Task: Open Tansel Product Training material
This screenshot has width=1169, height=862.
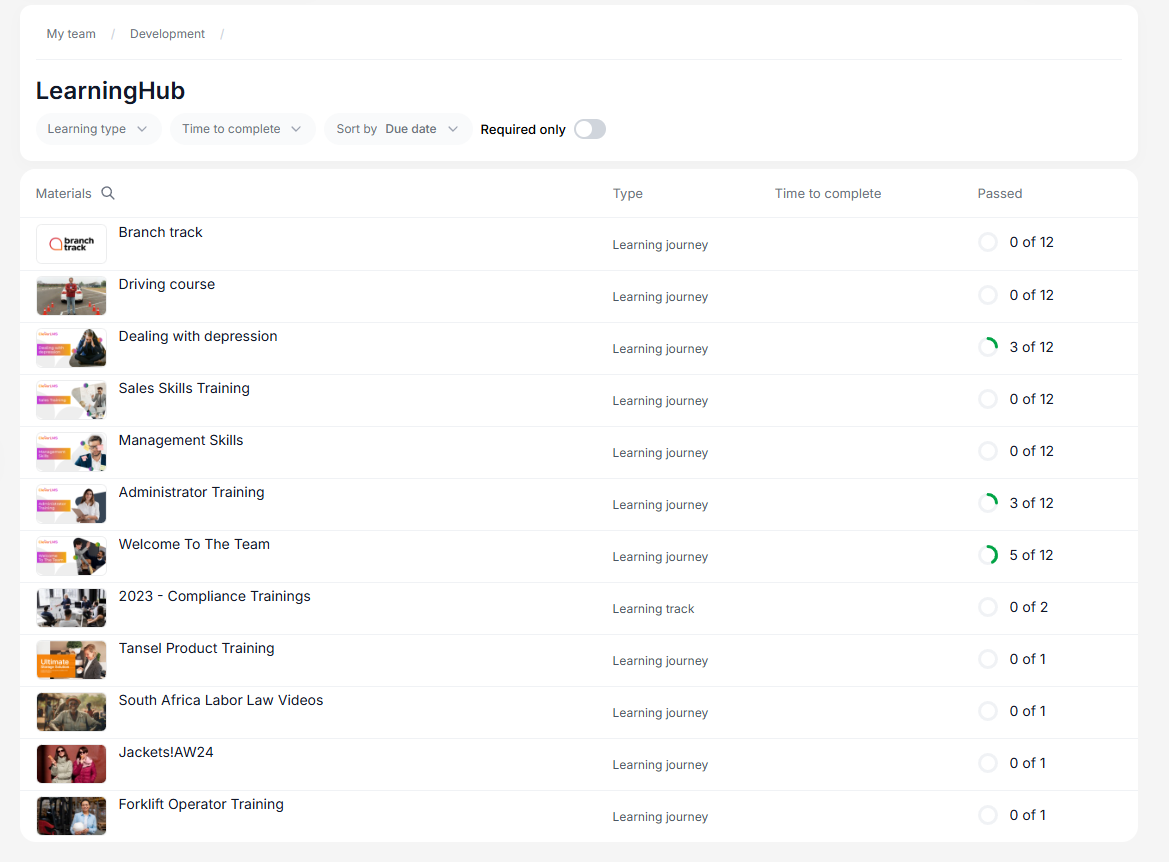Action: point(196,648)
